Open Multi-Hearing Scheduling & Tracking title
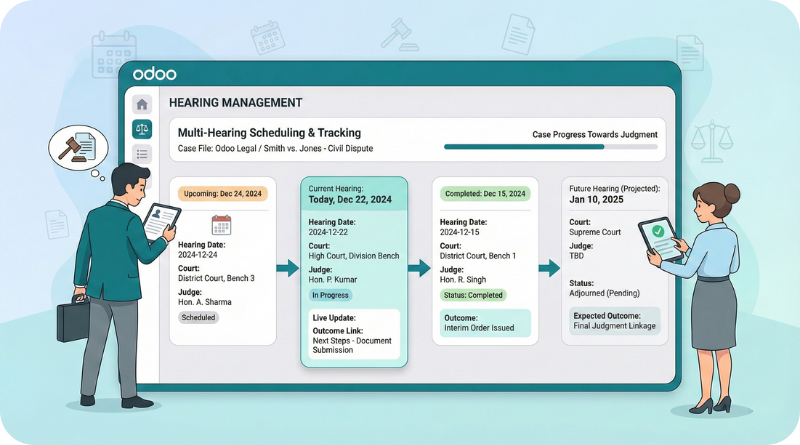This screenshot has width=800, height=445. coord(269,132)
